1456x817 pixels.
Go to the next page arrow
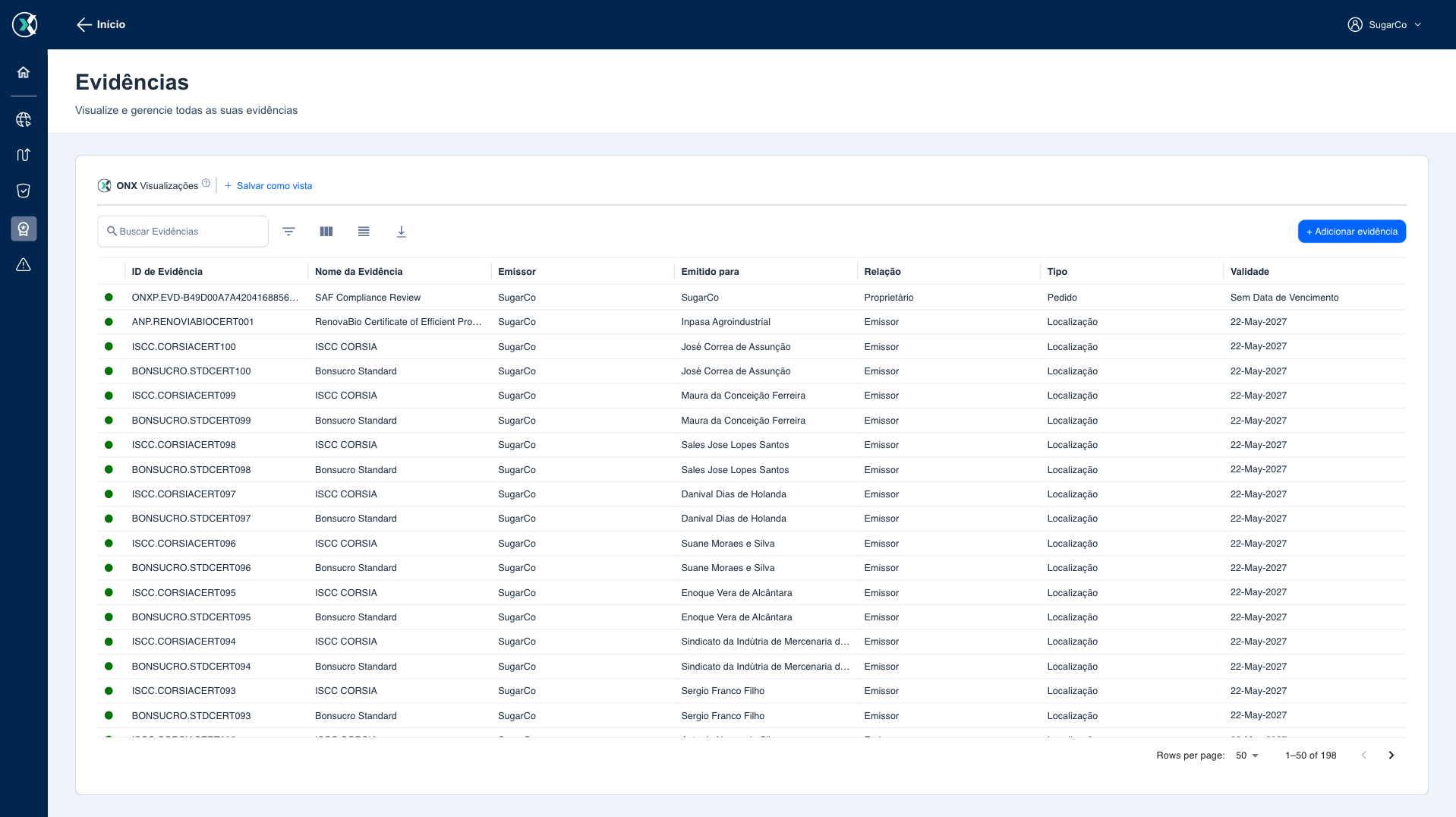[x=1391, y=755]
